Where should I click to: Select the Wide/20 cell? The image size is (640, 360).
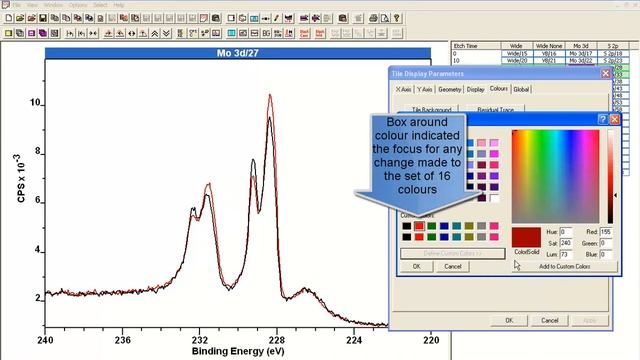(517, 60)
